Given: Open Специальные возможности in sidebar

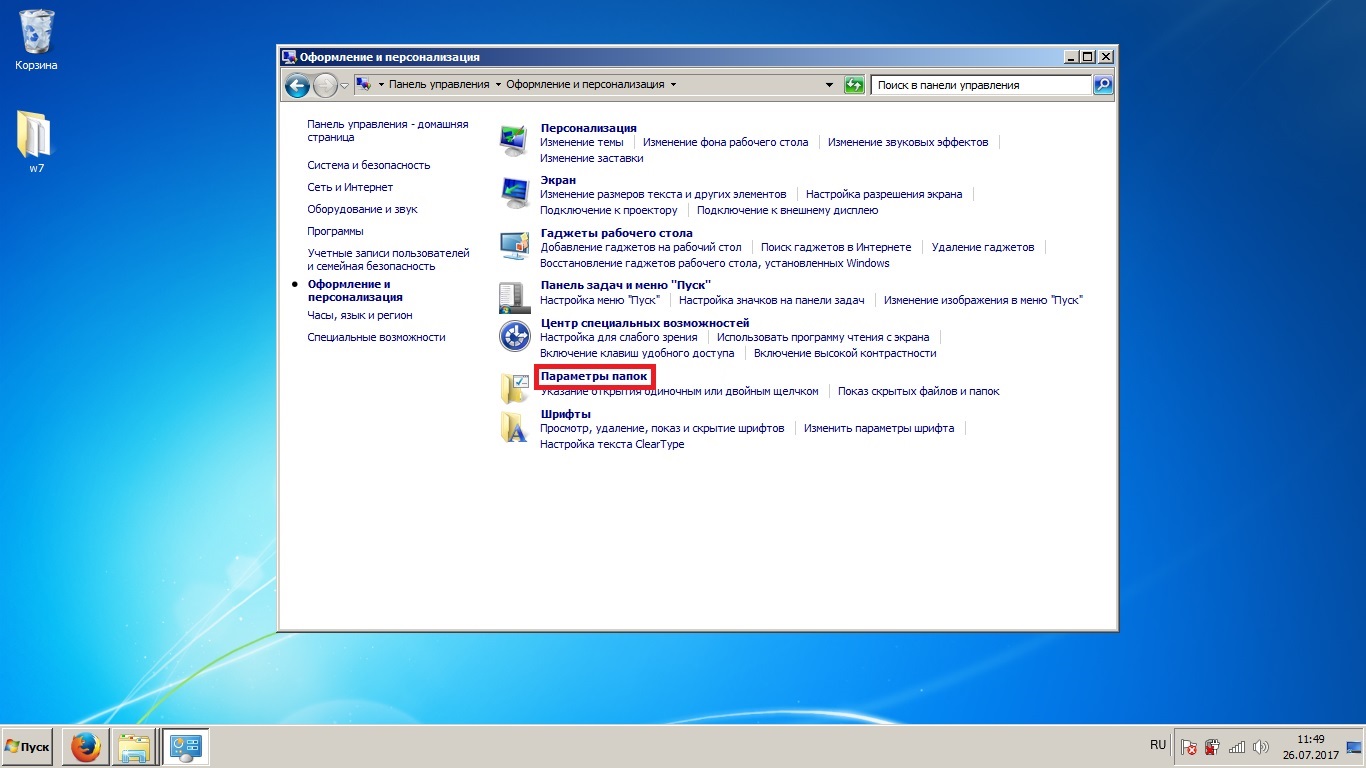Looking at the screenshot, I should [x=376, y=337].
